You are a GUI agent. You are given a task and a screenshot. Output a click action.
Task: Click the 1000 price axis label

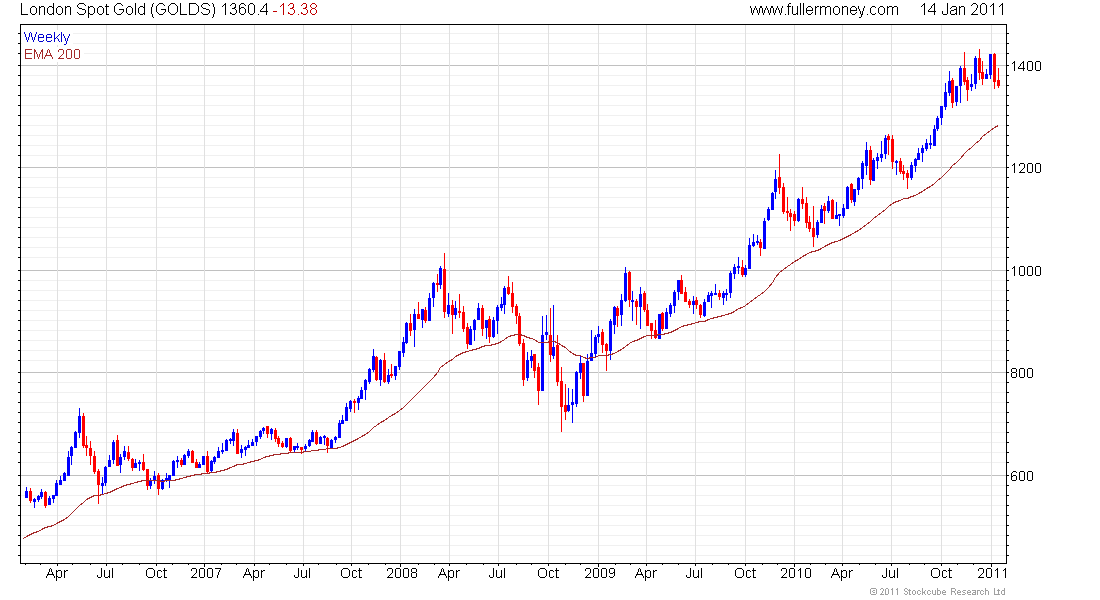coord(1026,271)
